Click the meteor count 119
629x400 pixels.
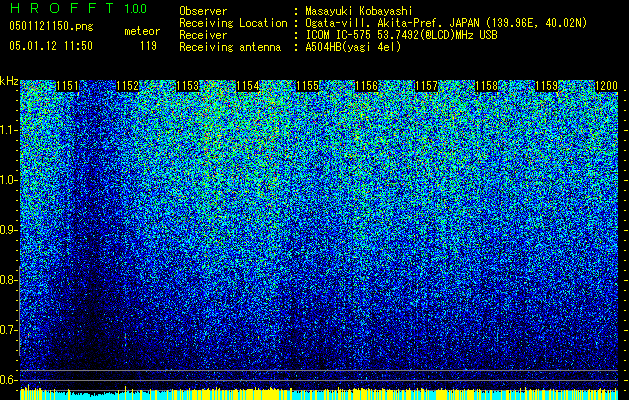pyautogui.click(x=148, y=46)
